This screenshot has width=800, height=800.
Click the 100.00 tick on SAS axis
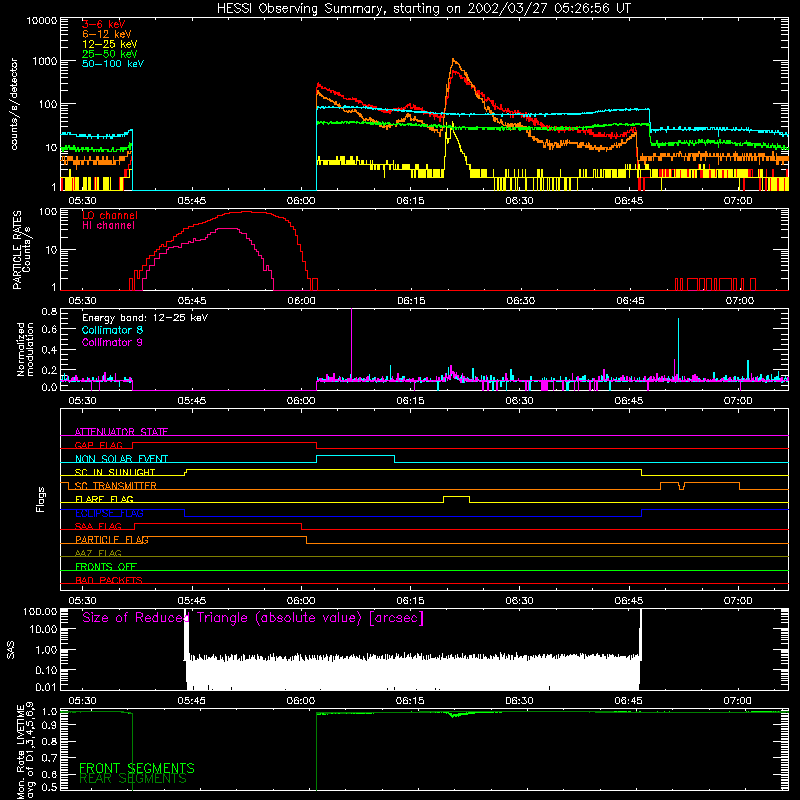click(x=40, y=612)
